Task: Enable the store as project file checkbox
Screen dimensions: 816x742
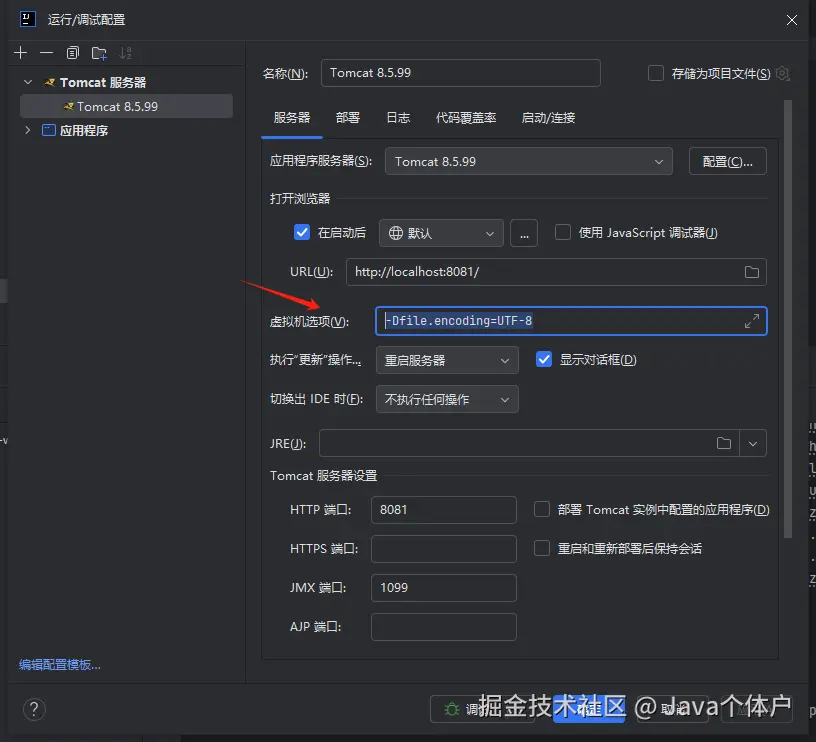Action: point(656,73)
